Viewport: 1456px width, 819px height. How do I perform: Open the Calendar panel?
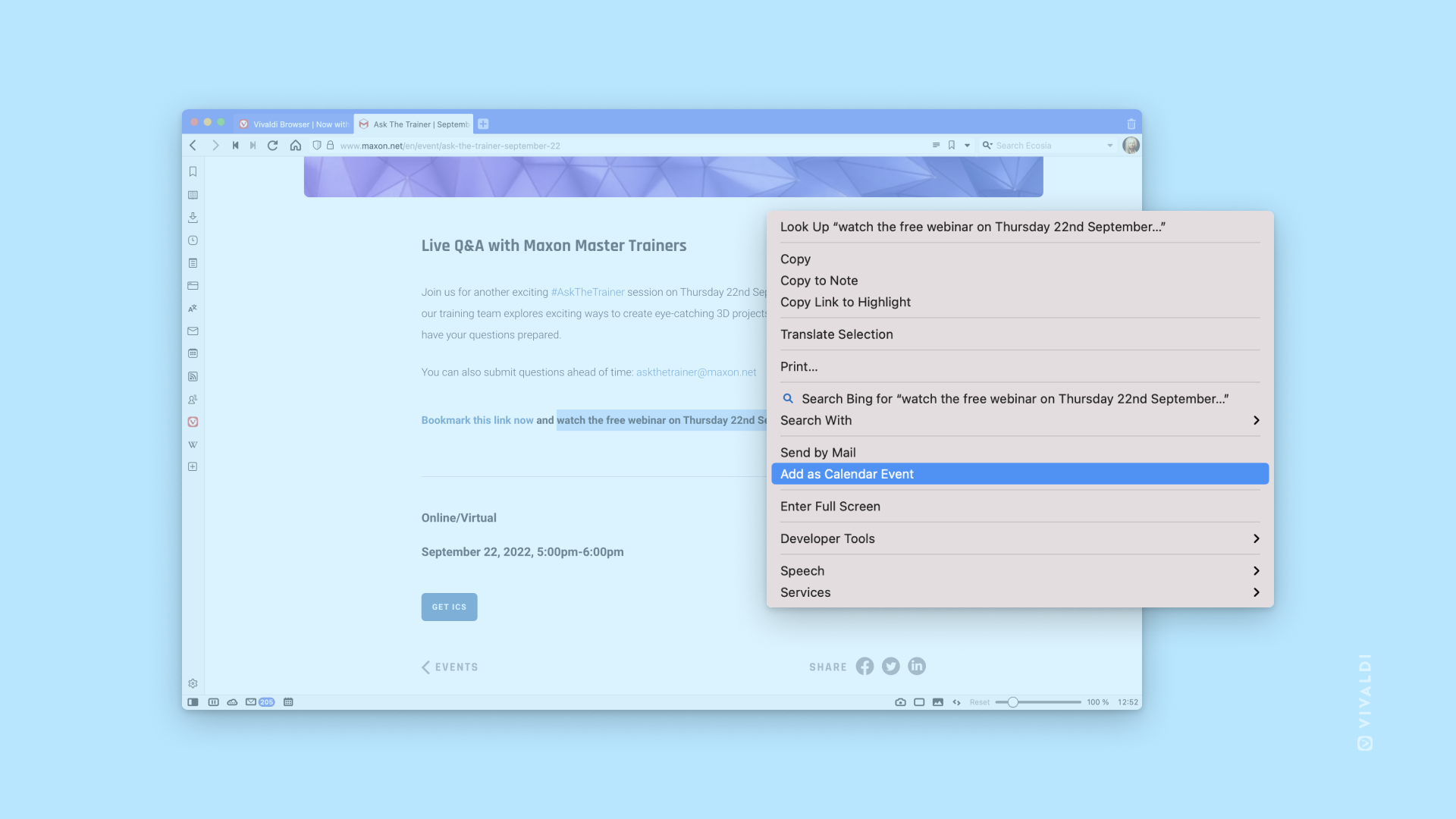[193, 353]
